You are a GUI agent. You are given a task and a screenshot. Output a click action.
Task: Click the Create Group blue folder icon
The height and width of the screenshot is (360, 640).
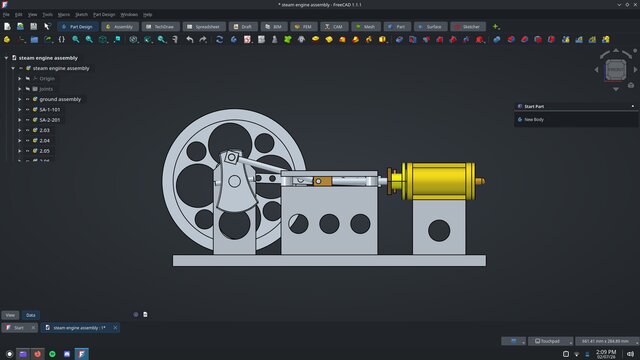click(x=34, y=40)
